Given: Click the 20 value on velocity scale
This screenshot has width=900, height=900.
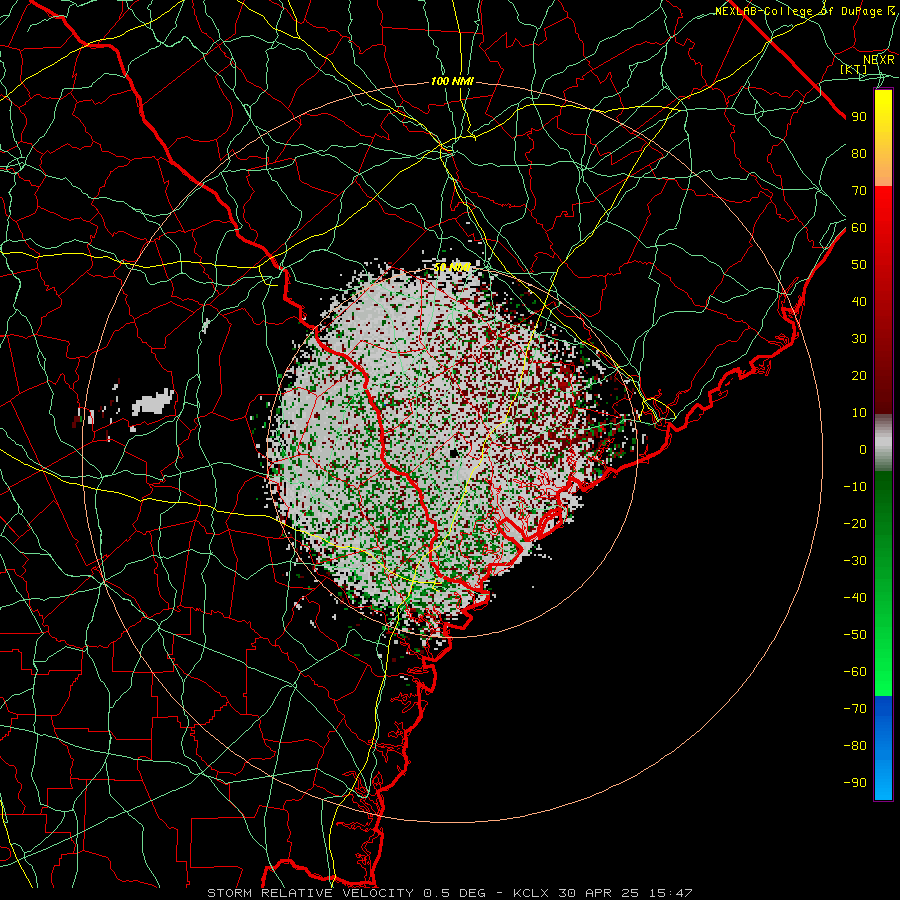Looking at the screenshot, I should (859, 376).
